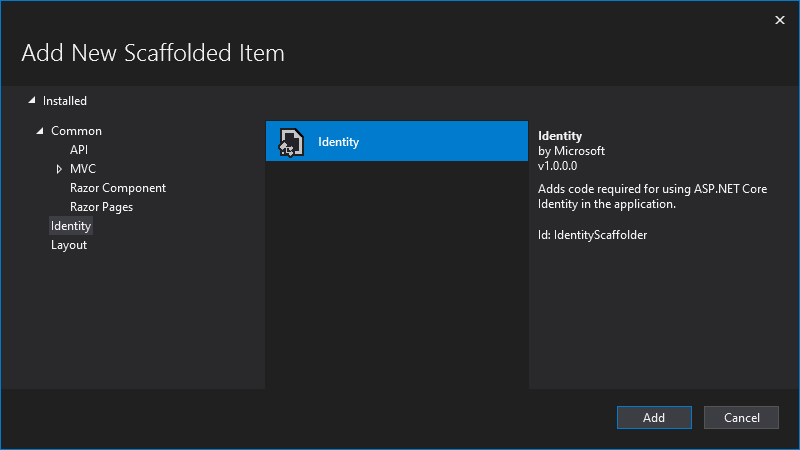Image resolution: width=800 pixels, height=450 pixels.
Task: Close the Add New Scaffolded Item dialog
Action: pos(780,20)
